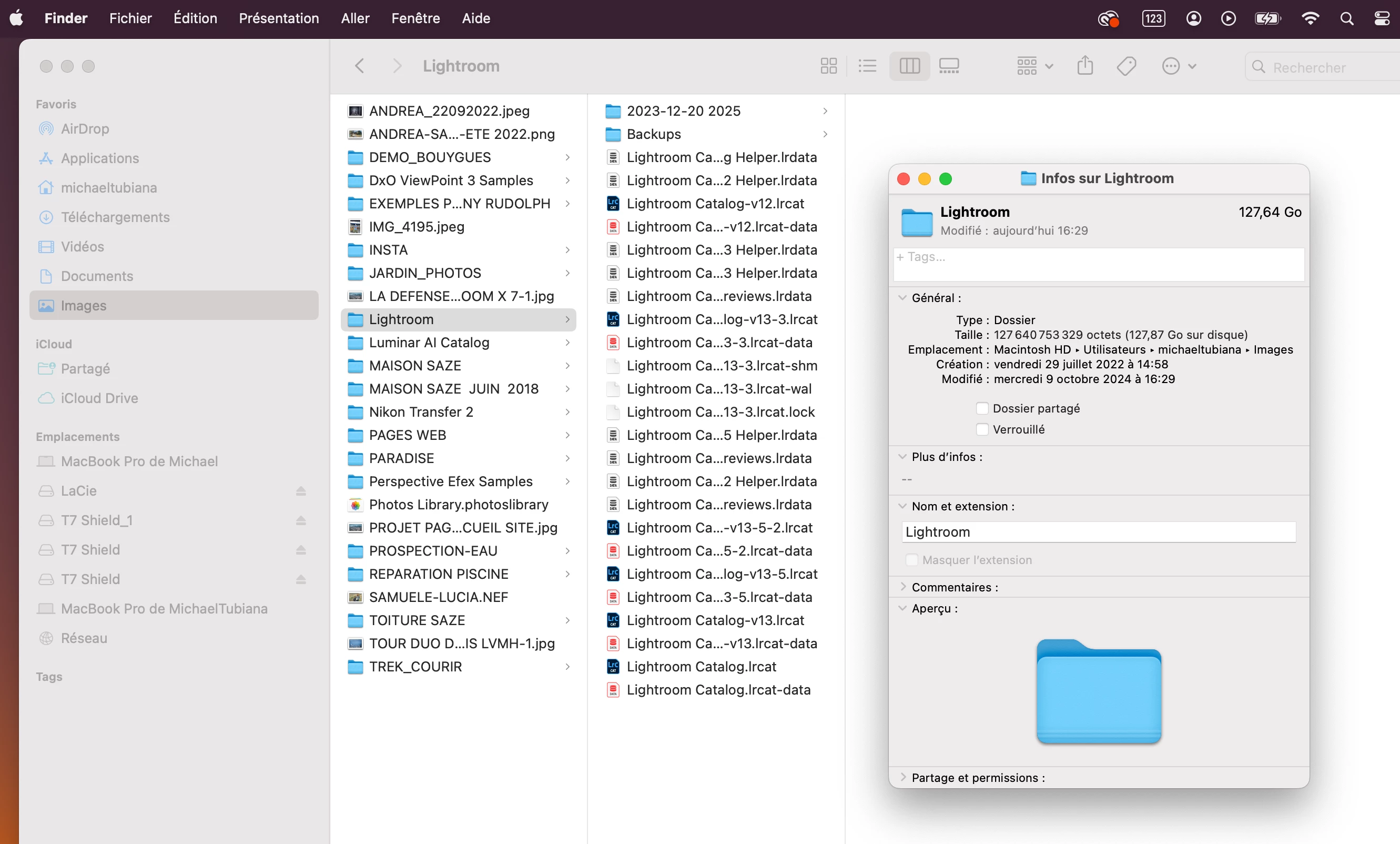Eject the LaCie drive
This screenshot has width=1400, height=844.
(x=301, y=491)
